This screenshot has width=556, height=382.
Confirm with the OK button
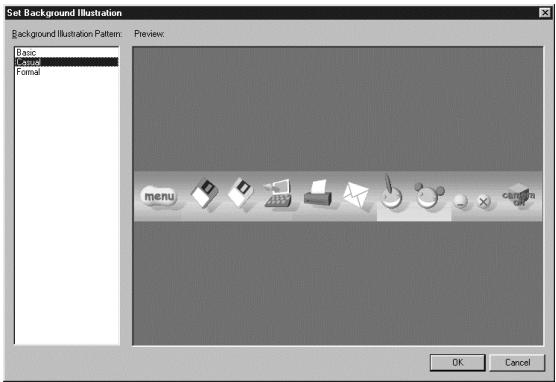click(x=457, y=362)
